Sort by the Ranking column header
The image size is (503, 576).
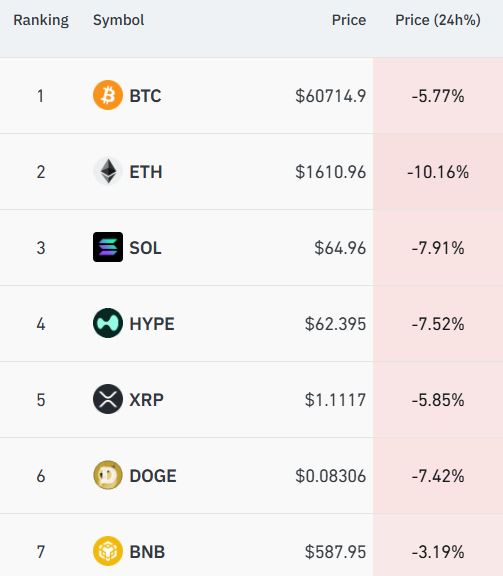coord(41,20)
